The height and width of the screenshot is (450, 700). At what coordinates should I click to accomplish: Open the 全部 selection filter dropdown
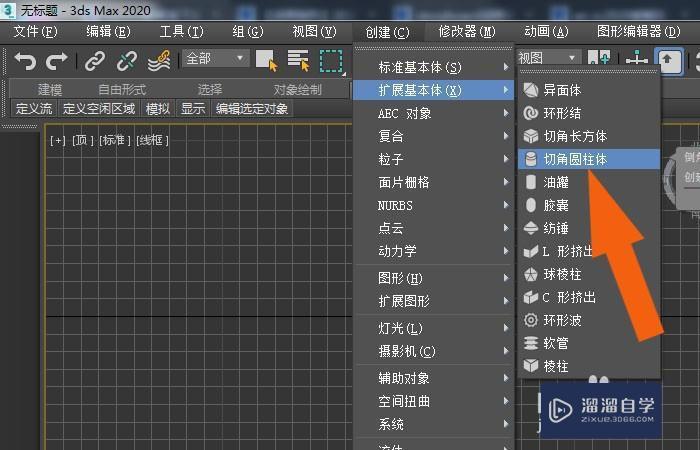pyautogui.click(x=216, y=58)
